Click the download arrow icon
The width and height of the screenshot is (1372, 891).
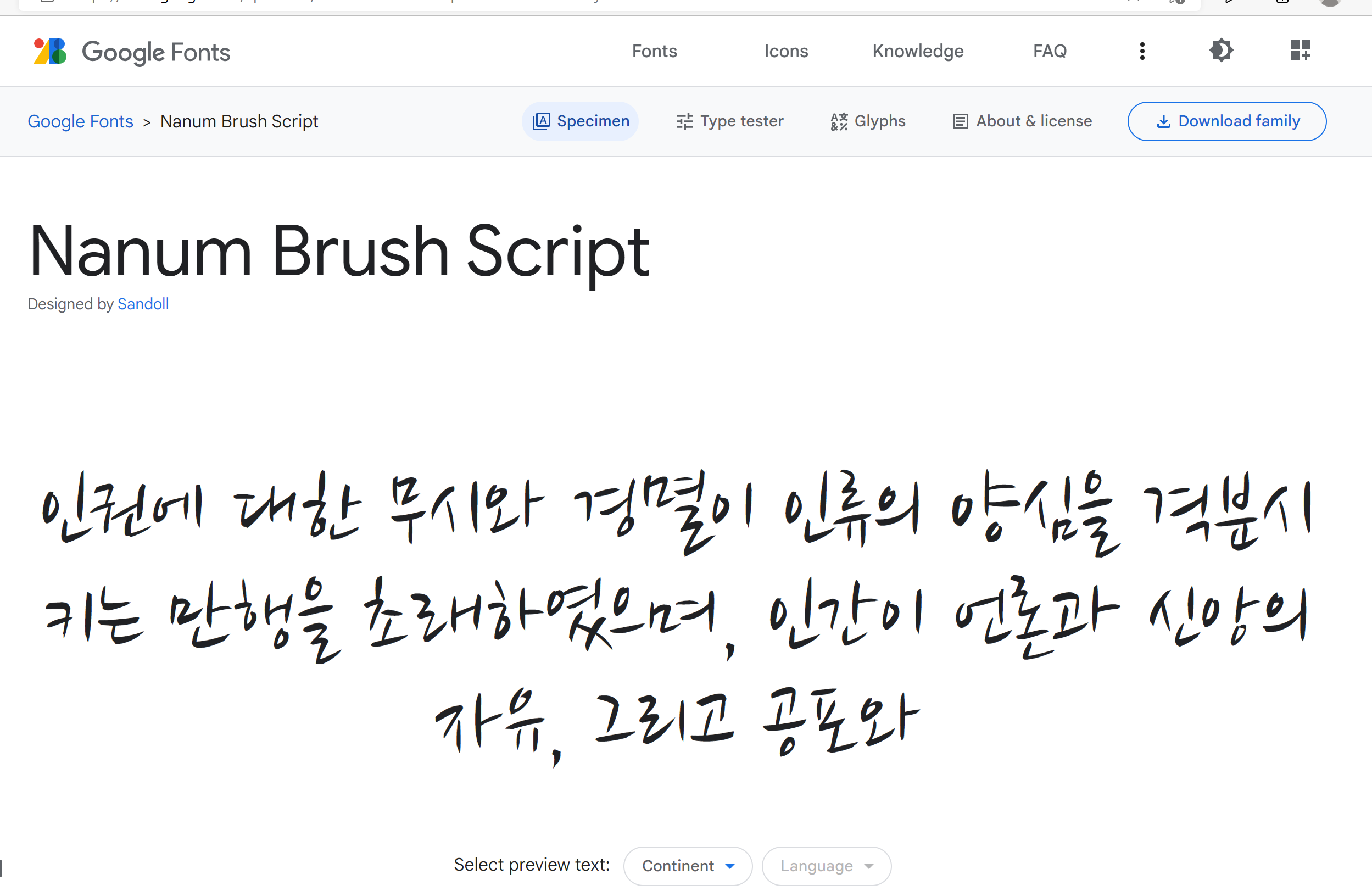(1163, 121)
